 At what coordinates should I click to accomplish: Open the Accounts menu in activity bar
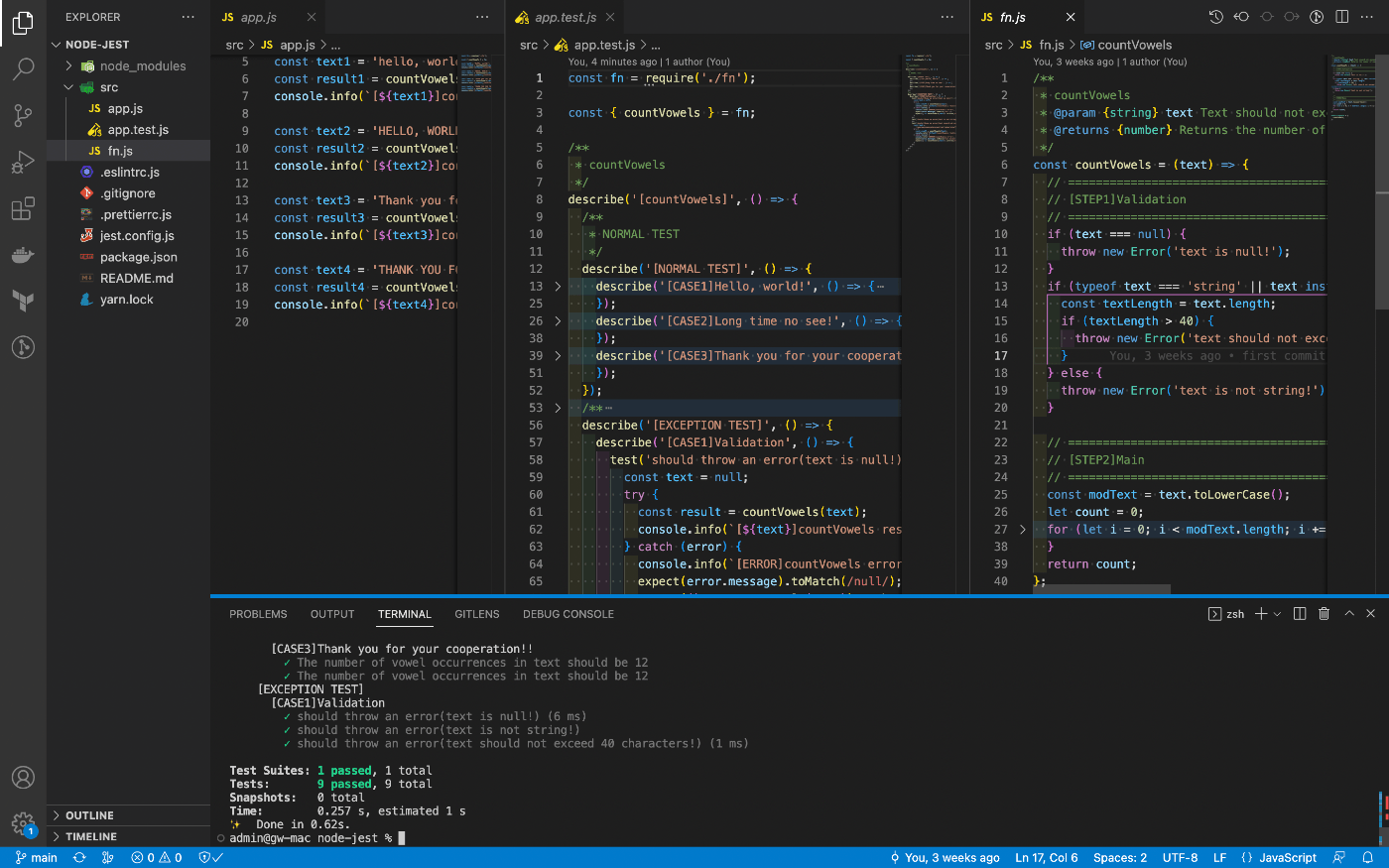coord(23,778)
